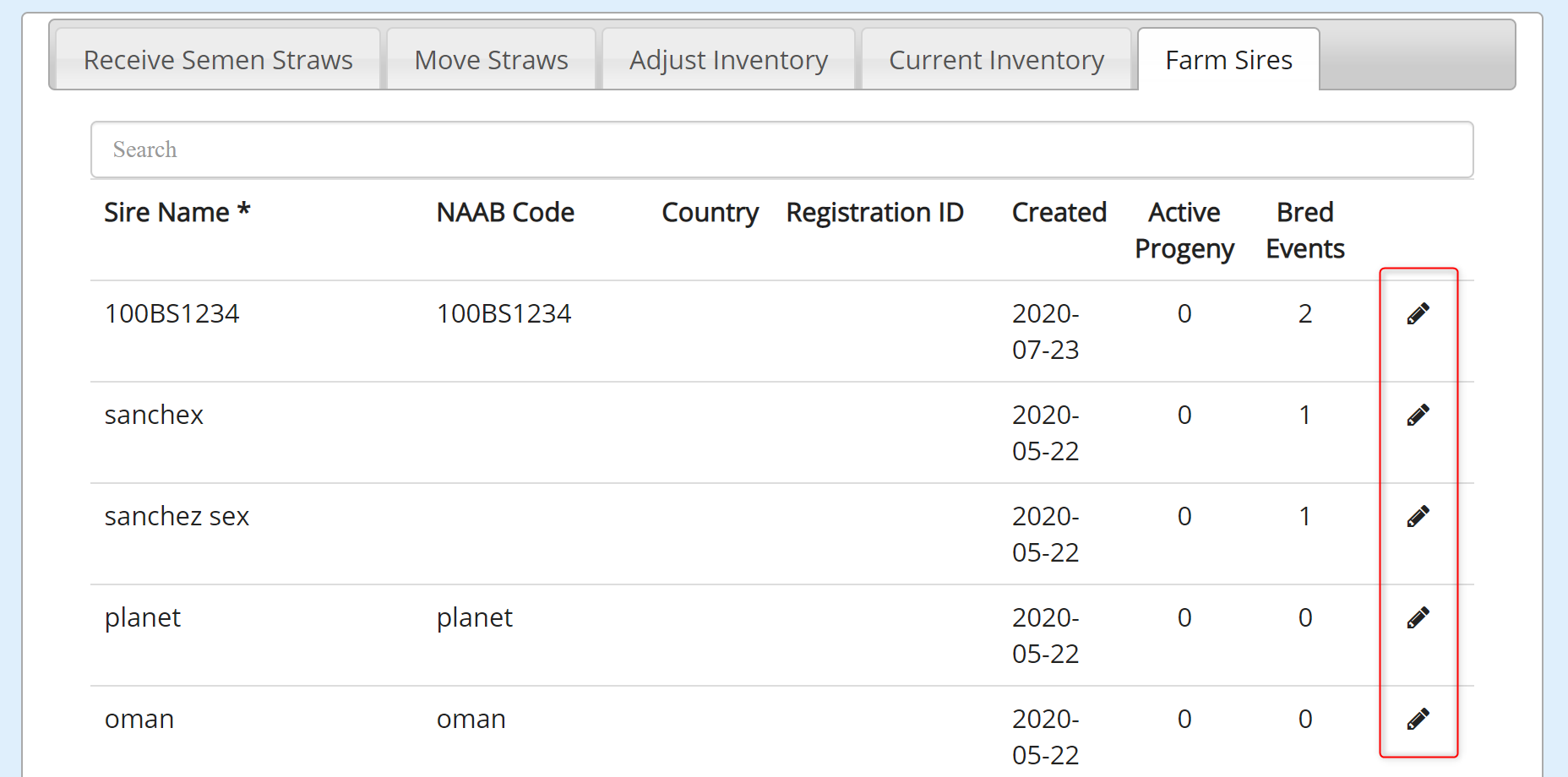Click the pencil icon for sanchex

click(1418, 415)
